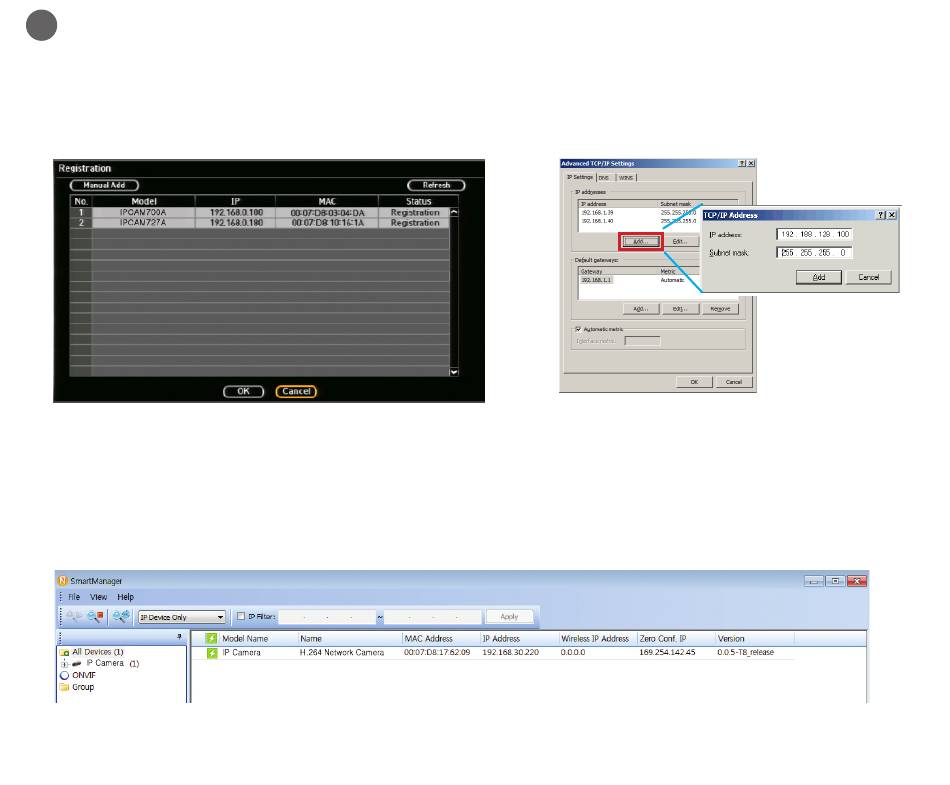Select 192.168.1.40 in the IP addresses list

pyautogui.click(x=597, y=221)
